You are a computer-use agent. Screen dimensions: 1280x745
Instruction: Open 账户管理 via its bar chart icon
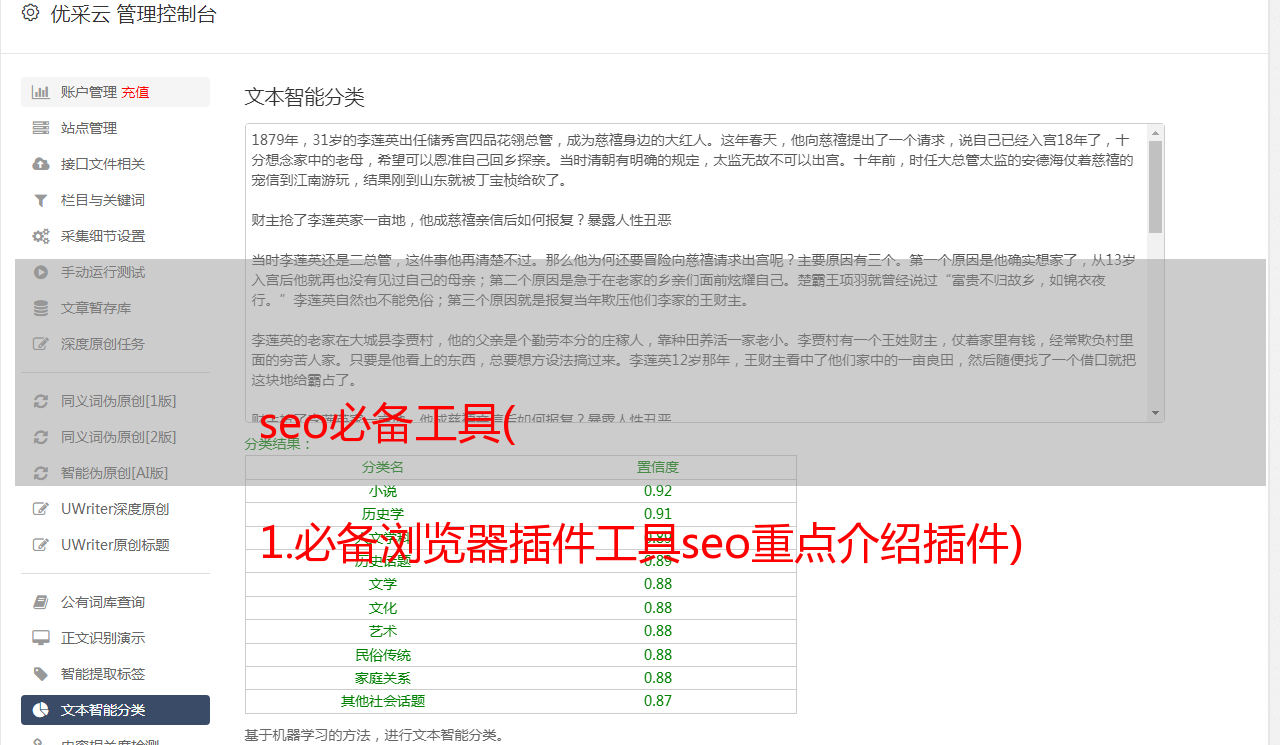(41, 92)
